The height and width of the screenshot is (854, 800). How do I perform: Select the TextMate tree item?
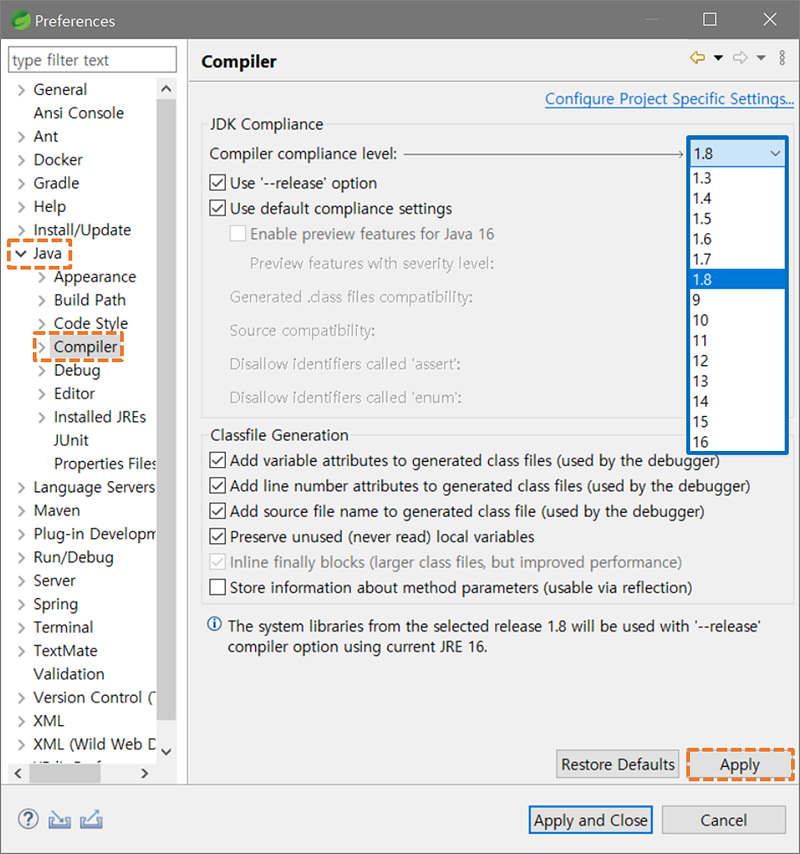65,650
